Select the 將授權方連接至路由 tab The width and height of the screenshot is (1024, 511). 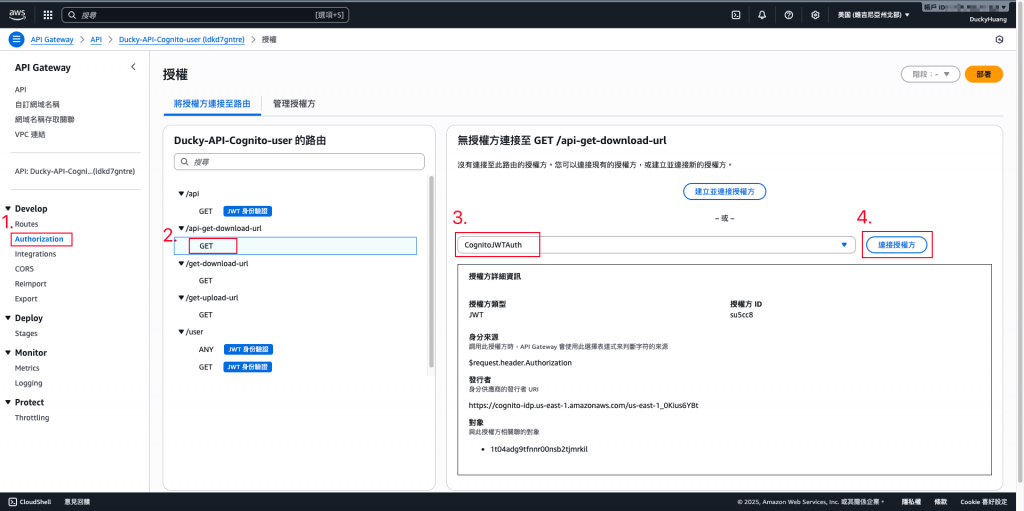tap(212, 103)
